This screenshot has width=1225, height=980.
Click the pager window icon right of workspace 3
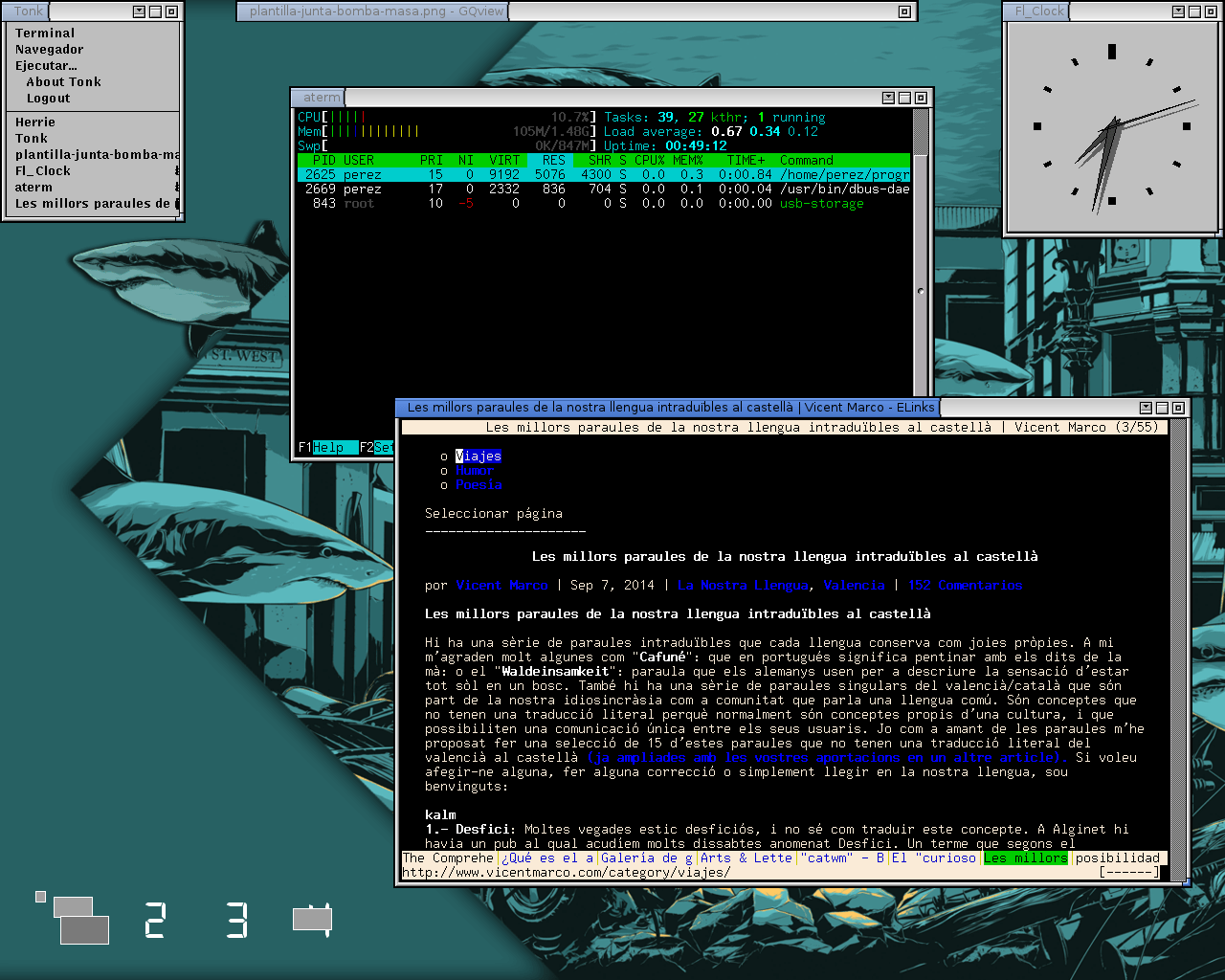click(x=312, y=920)
